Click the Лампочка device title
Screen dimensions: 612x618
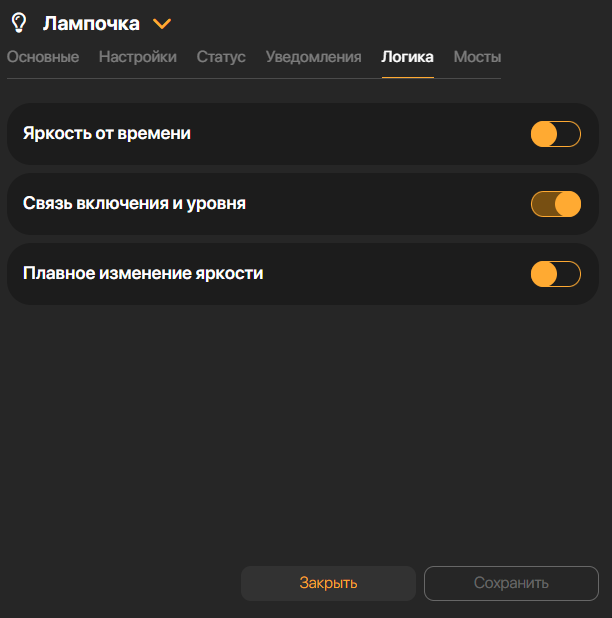pyautogui.click(x=91, y=23)
